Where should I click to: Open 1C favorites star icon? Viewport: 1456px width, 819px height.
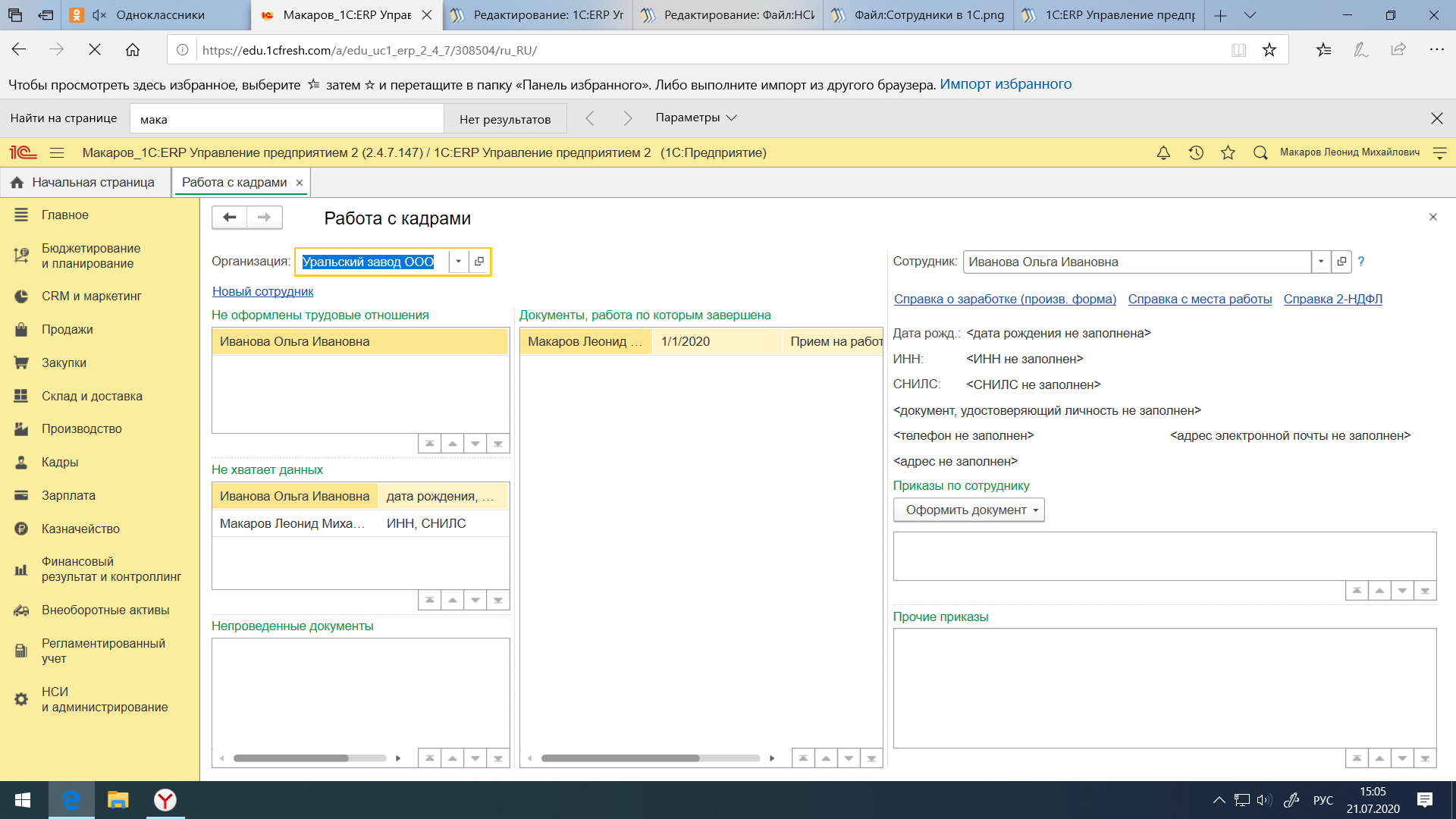click(1228, 152)
